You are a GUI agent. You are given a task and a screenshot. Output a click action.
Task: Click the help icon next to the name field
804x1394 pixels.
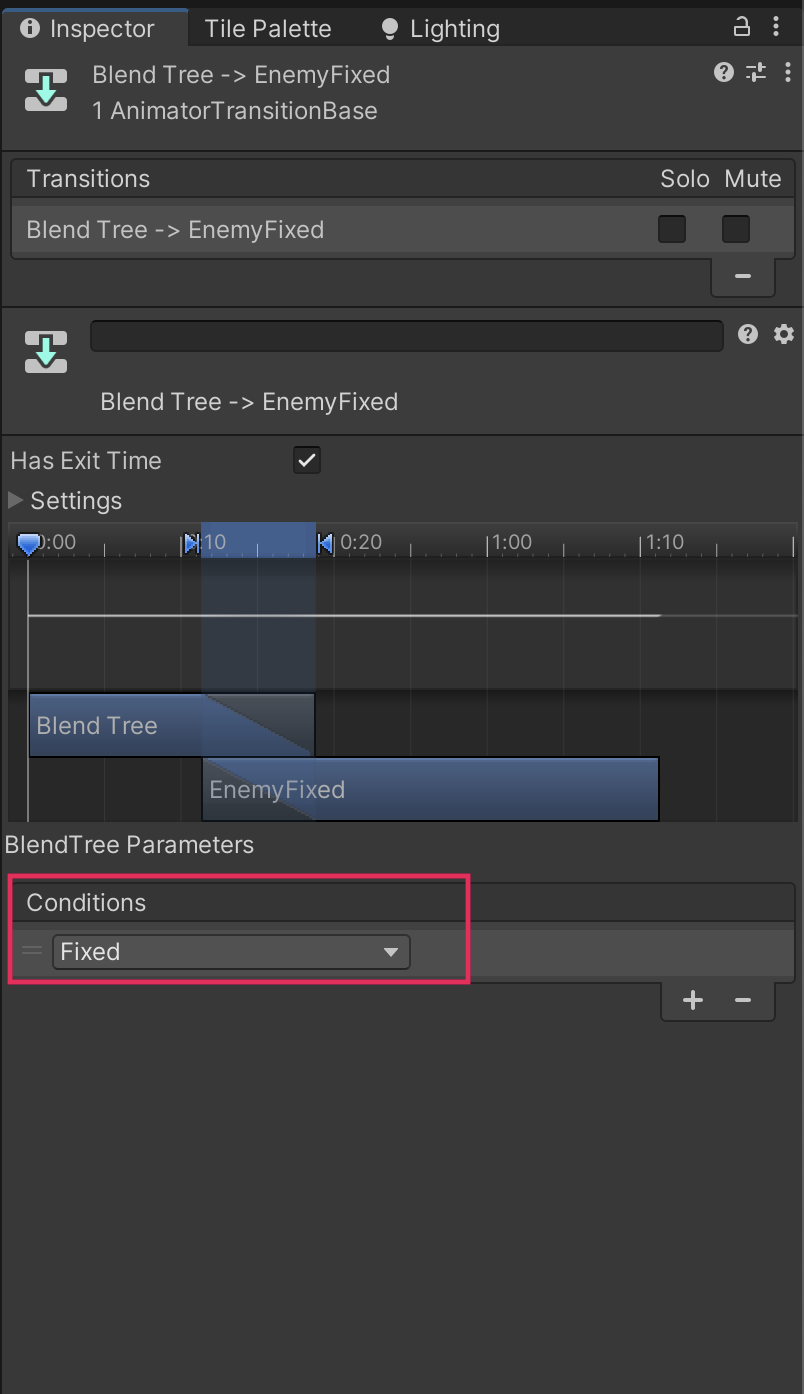coord(748,334)
